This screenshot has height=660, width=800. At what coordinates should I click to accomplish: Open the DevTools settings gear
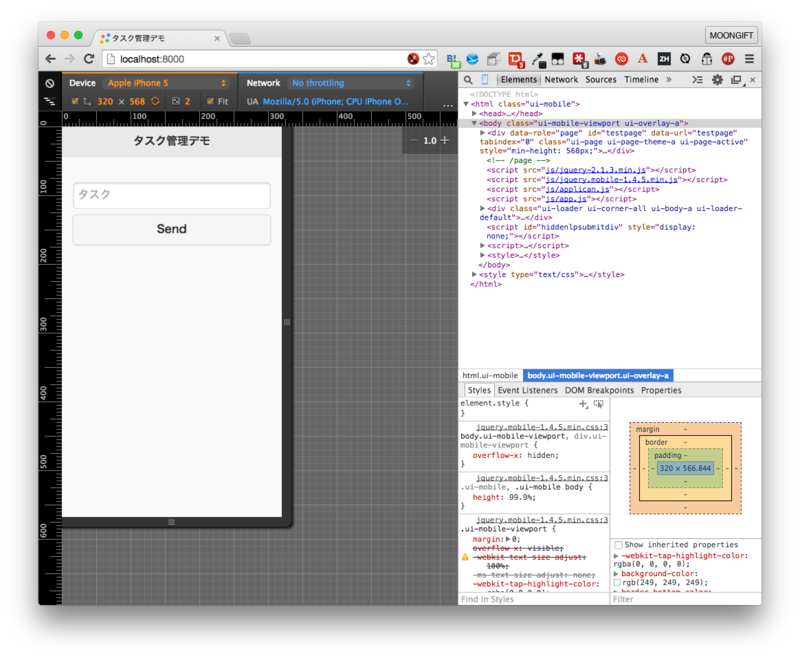coord(717,79)
